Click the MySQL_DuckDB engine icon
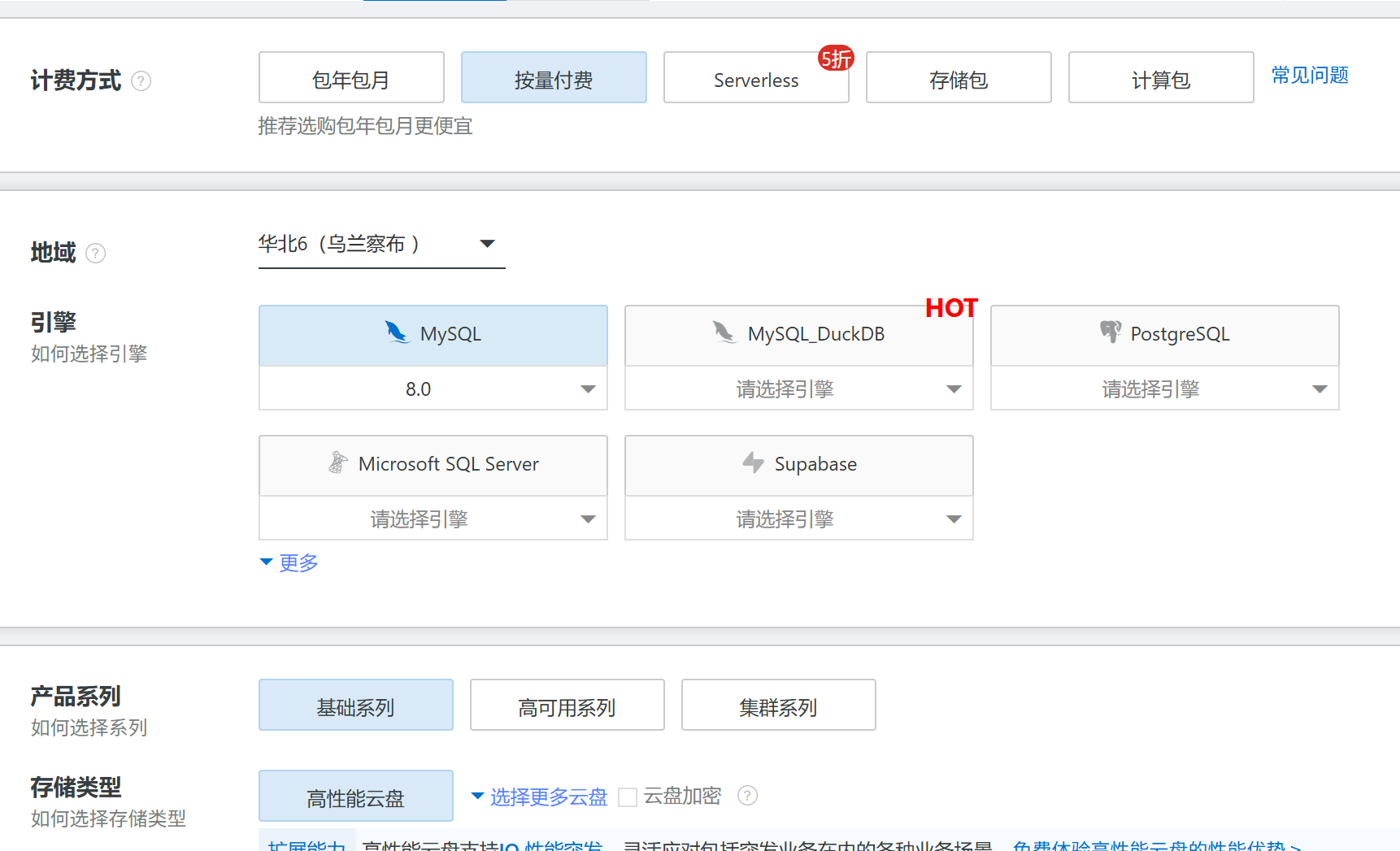This screenshot has height=851, width=1400. pyautogui.click(x=724, y=332)
